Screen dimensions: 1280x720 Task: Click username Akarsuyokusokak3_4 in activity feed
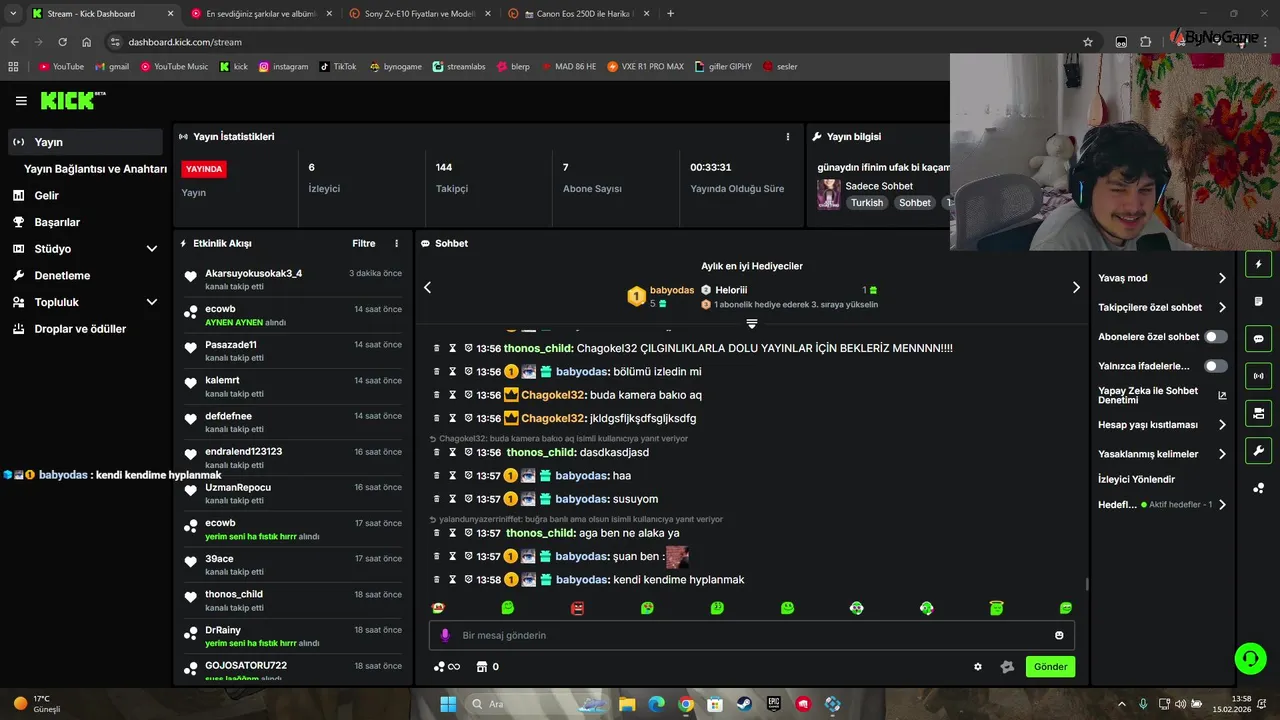(253, 273)
